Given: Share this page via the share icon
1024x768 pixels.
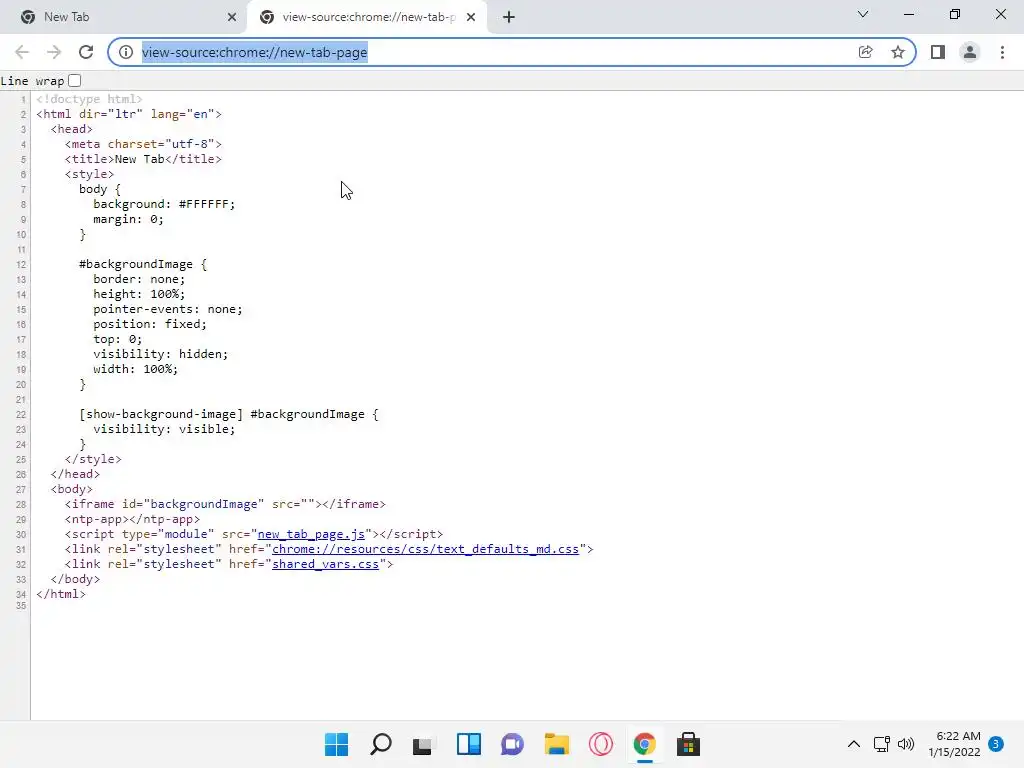Looking at the screenshot, I should pos(865,52).
